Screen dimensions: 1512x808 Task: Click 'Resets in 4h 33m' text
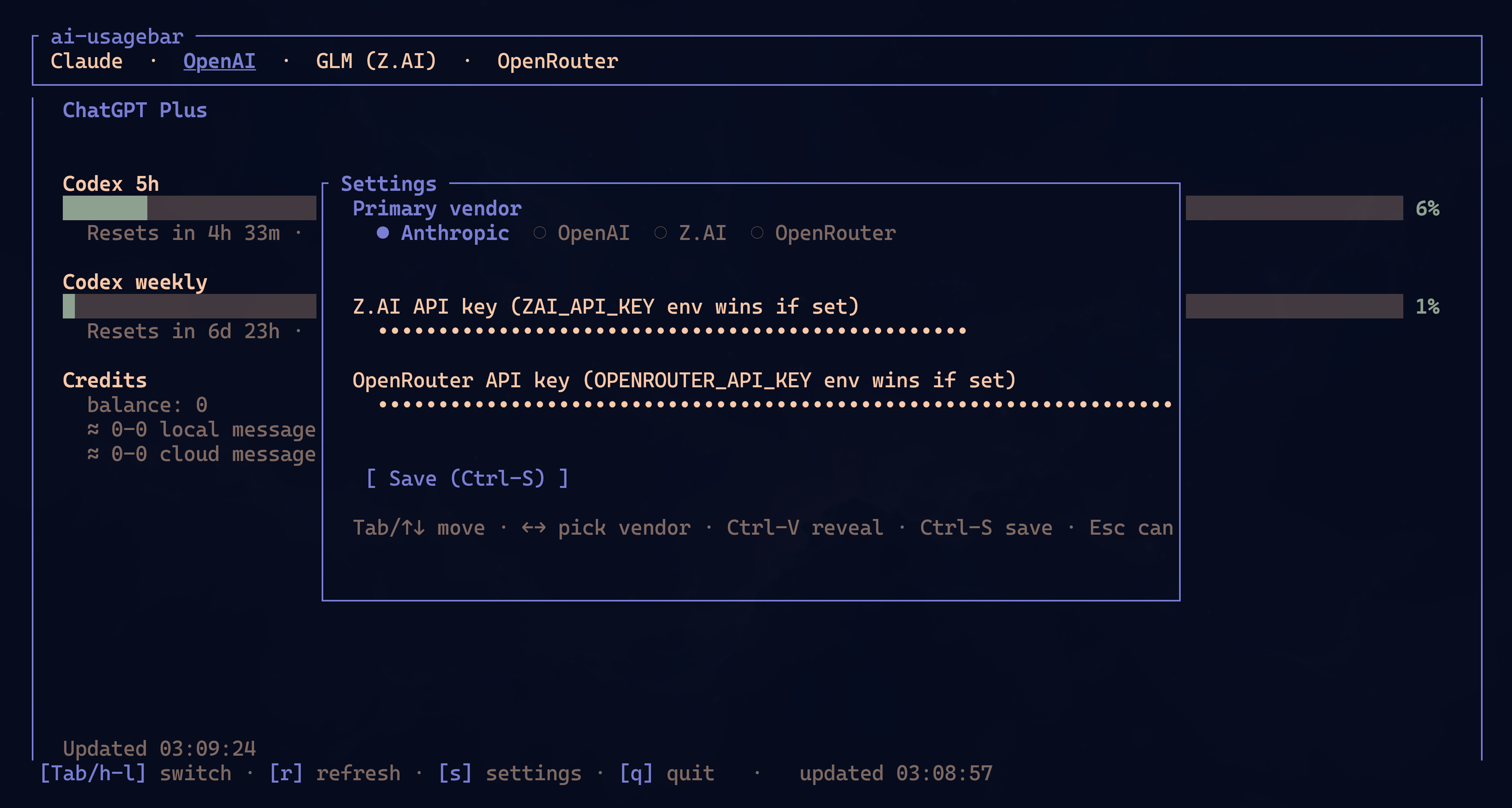184,233
